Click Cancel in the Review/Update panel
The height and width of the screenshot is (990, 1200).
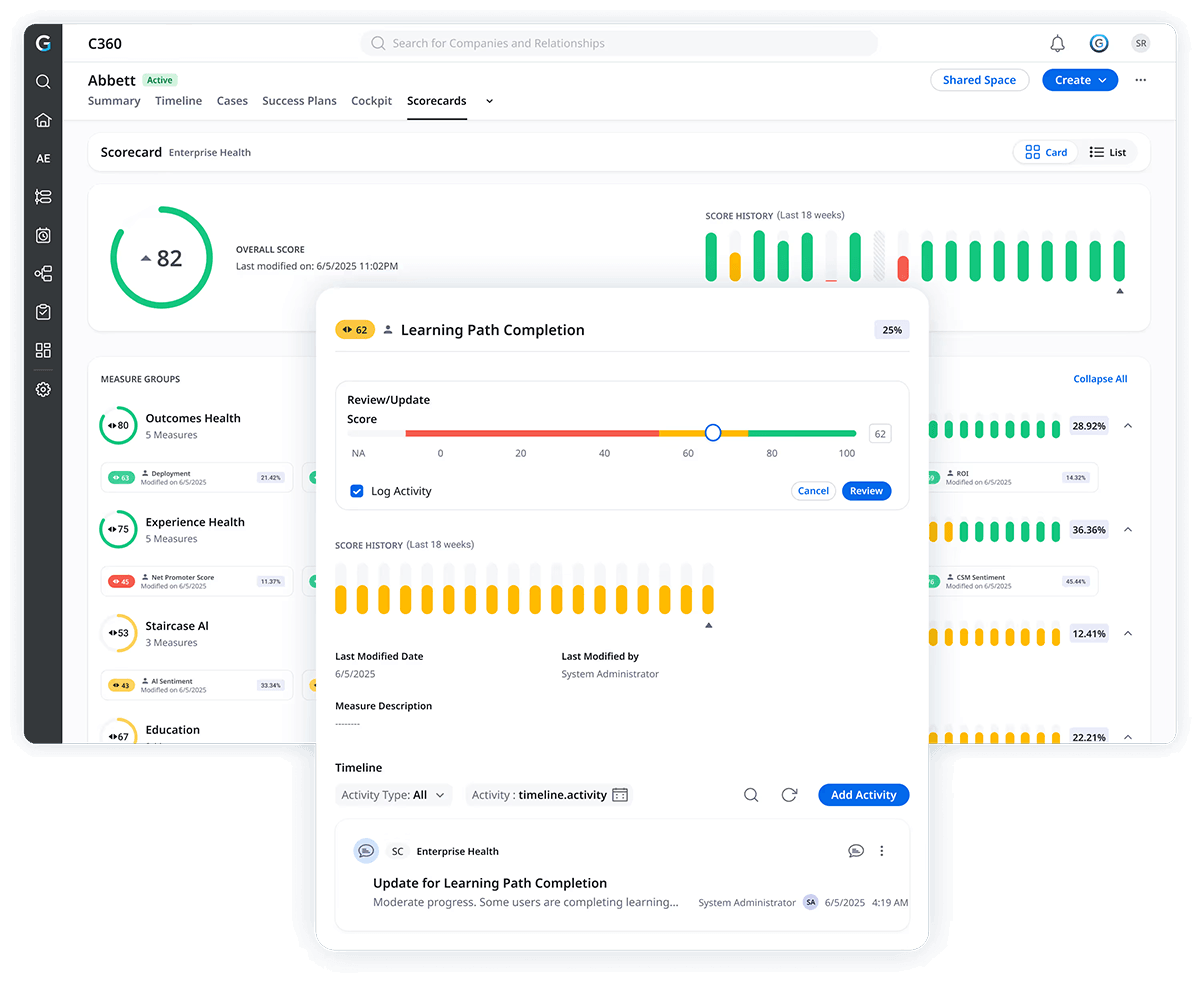813,491
